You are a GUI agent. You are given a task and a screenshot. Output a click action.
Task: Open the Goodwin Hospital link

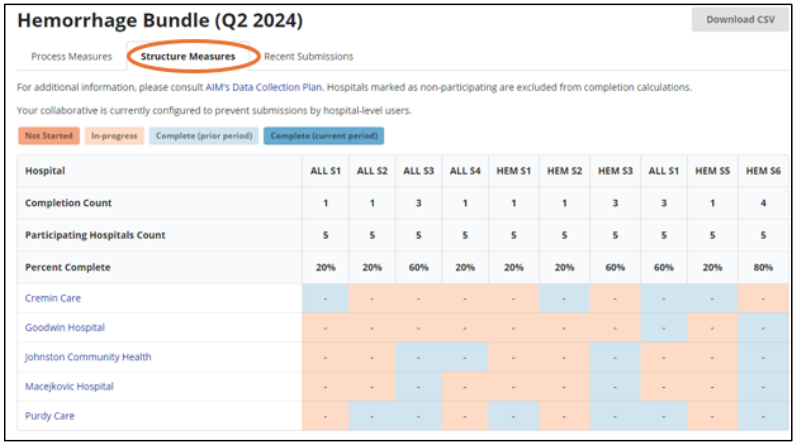click(65, 328)
